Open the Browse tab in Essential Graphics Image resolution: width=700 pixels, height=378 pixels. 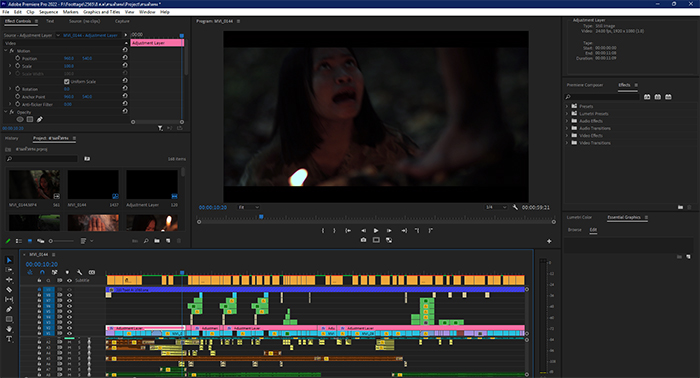[575, 230]
